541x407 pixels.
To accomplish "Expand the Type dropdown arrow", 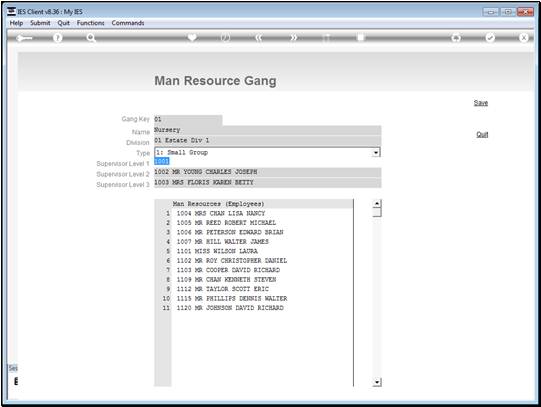I will point(376,152).
